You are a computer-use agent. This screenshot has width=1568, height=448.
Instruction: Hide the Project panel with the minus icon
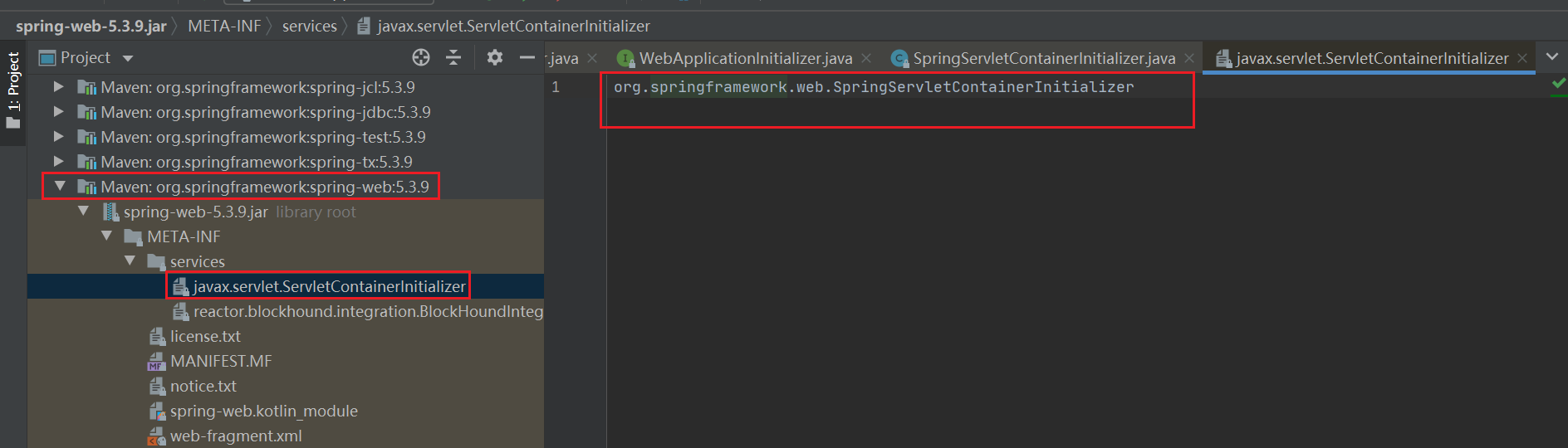[x=527, y=57]
